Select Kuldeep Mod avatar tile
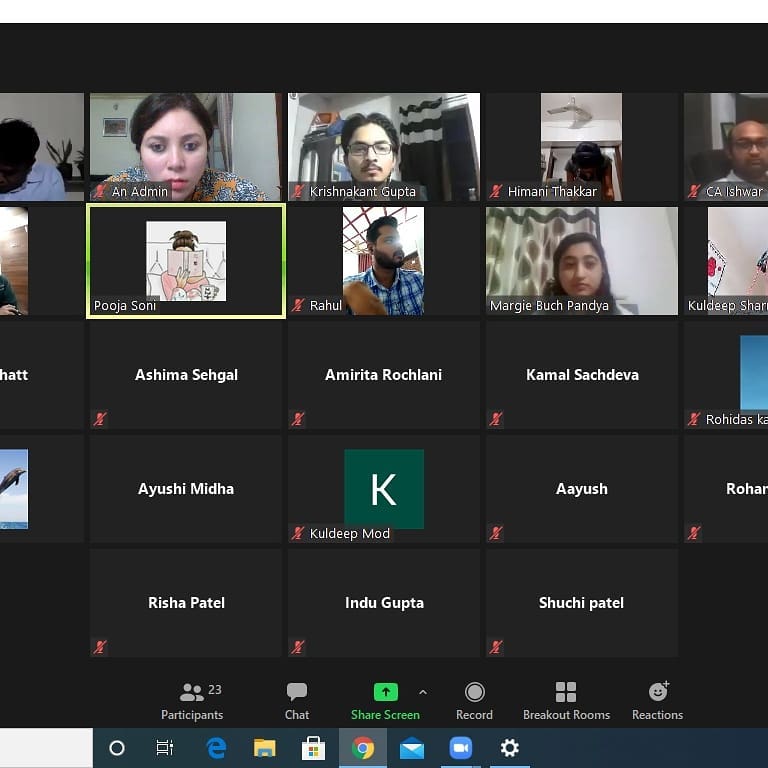The width and height of the screenshot is (768, 768). [384, 489]
